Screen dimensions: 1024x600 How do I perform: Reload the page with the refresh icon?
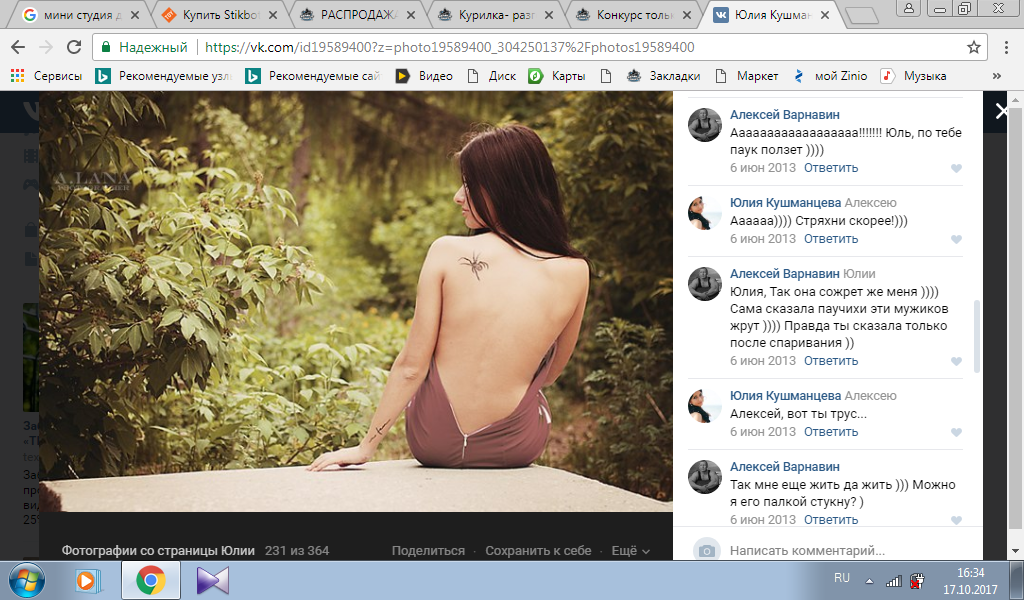73,47
